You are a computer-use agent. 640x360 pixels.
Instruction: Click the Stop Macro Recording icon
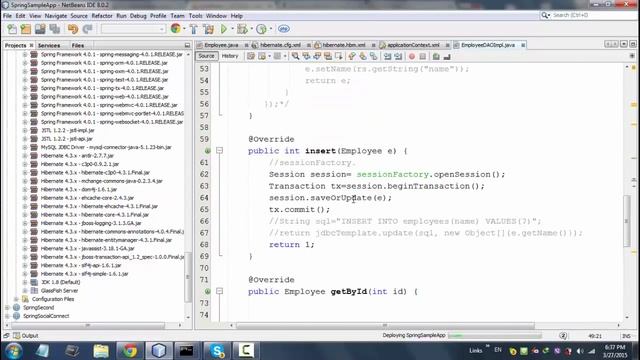[423, 56]
